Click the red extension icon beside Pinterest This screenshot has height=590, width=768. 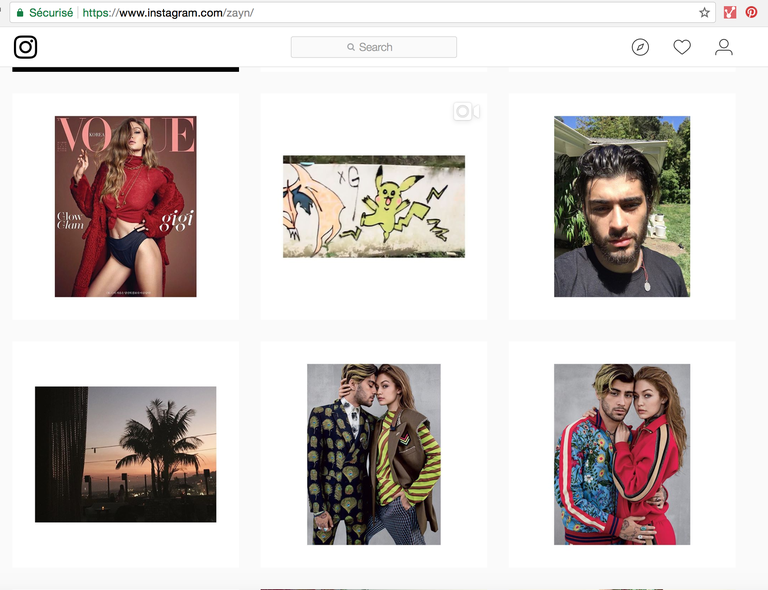tap(730, 12)
